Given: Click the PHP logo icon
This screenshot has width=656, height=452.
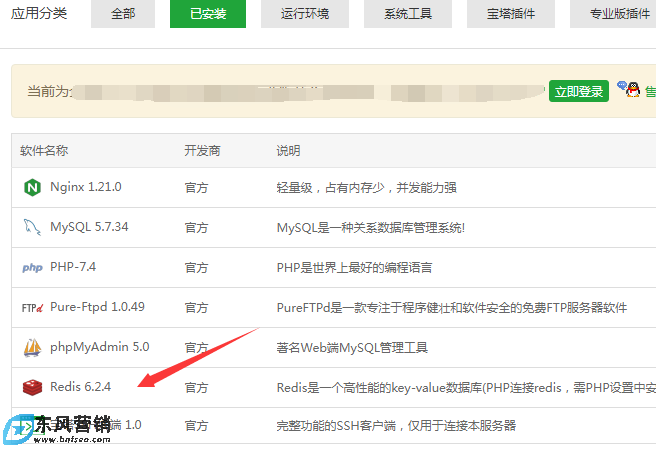Looking at the screenshot, I should point(32,267).
